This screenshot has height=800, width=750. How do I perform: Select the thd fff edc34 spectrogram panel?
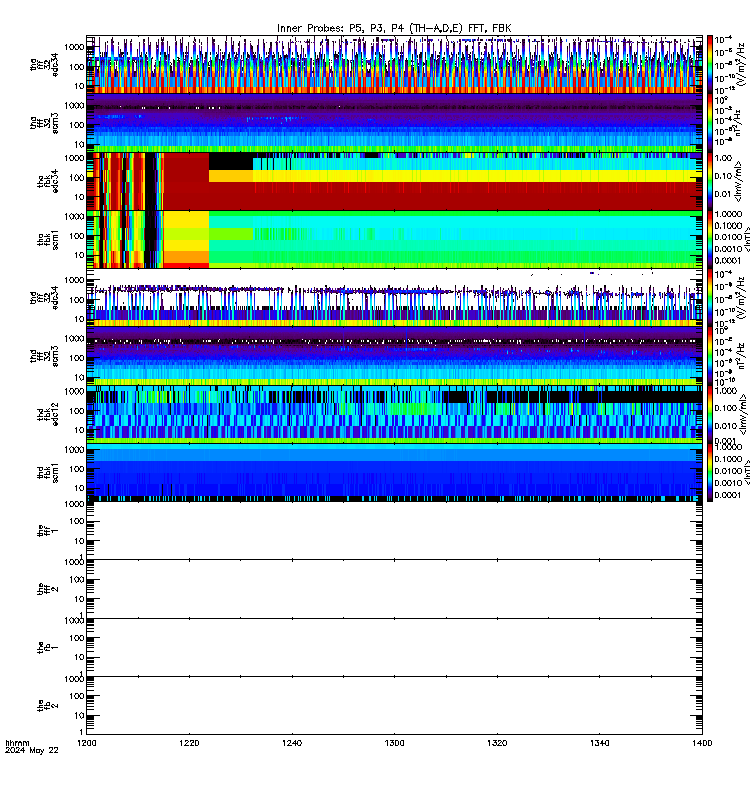(394, 298)
